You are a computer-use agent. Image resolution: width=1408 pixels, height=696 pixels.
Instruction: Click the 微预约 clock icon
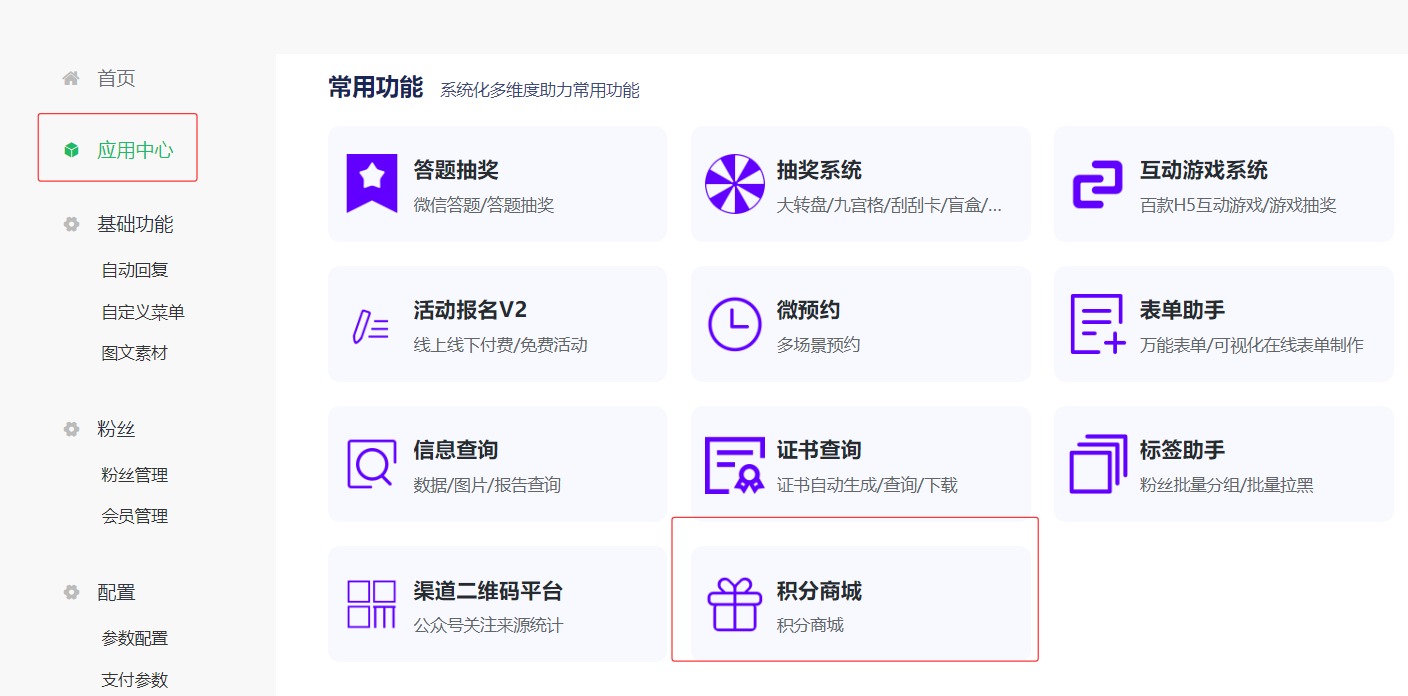tap(735, 323)
